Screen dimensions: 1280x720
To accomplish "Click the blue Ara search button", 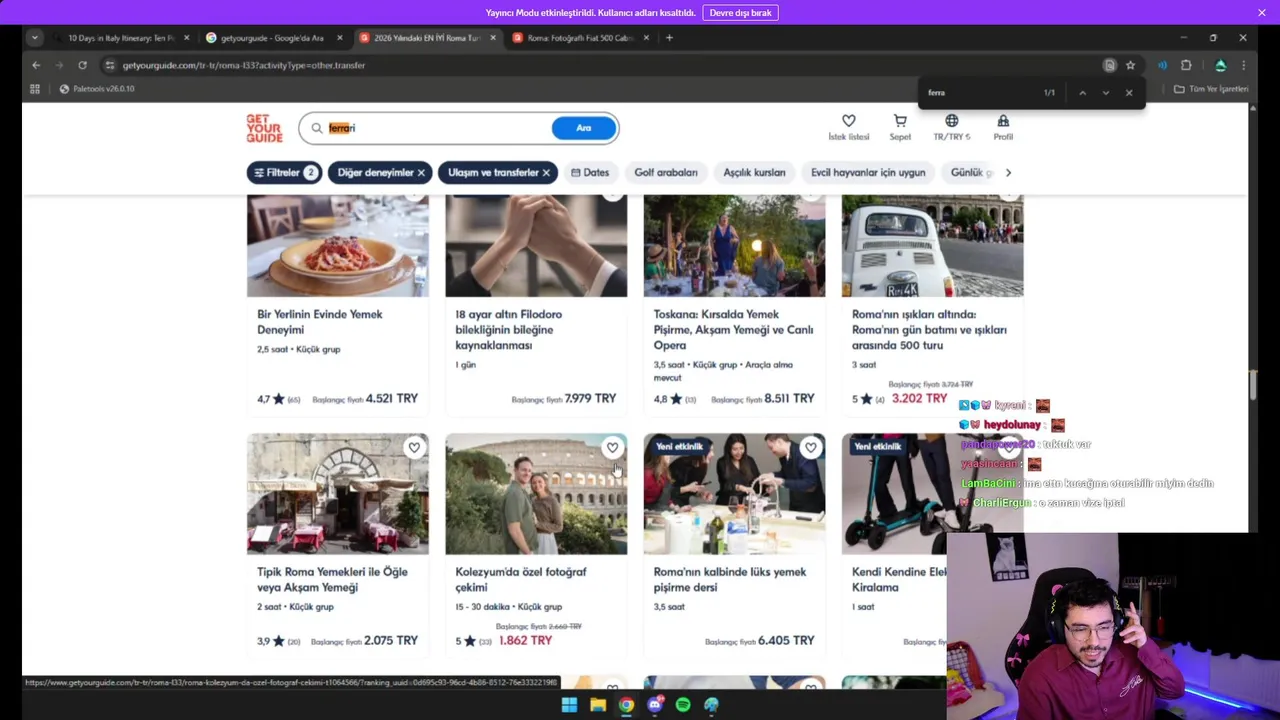I will coord(584,128).
